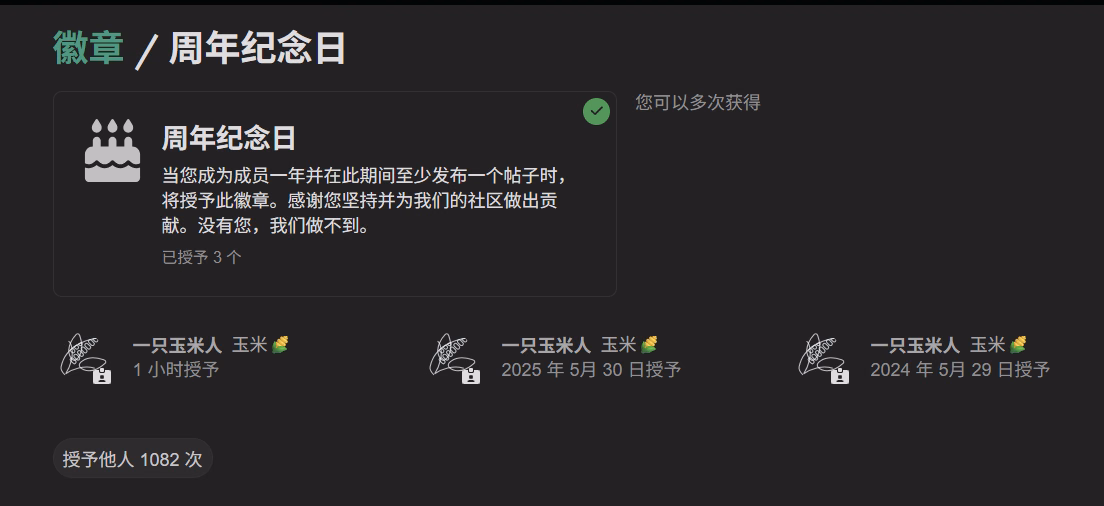Click the green checkmark on the badge card
The width and height of the screenshot is (1104, 506).
tap(596, 111)
